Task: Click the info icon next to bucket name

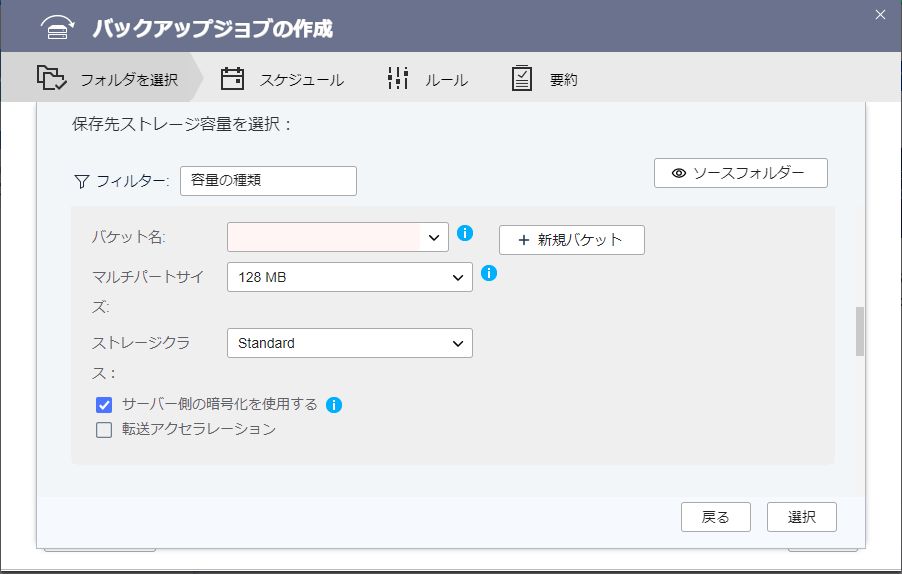Action: tap(465, 233)
